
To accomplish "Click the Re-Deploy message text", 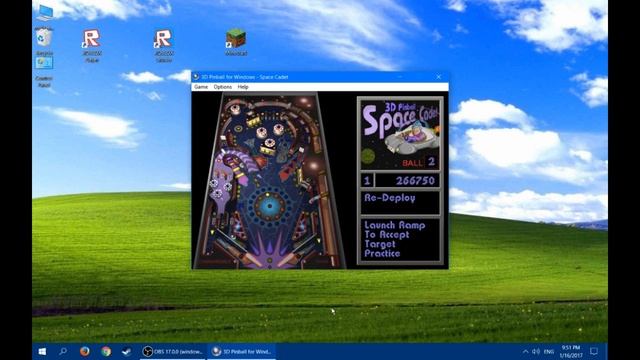I will pyautogui.click(x=390, y=198).
